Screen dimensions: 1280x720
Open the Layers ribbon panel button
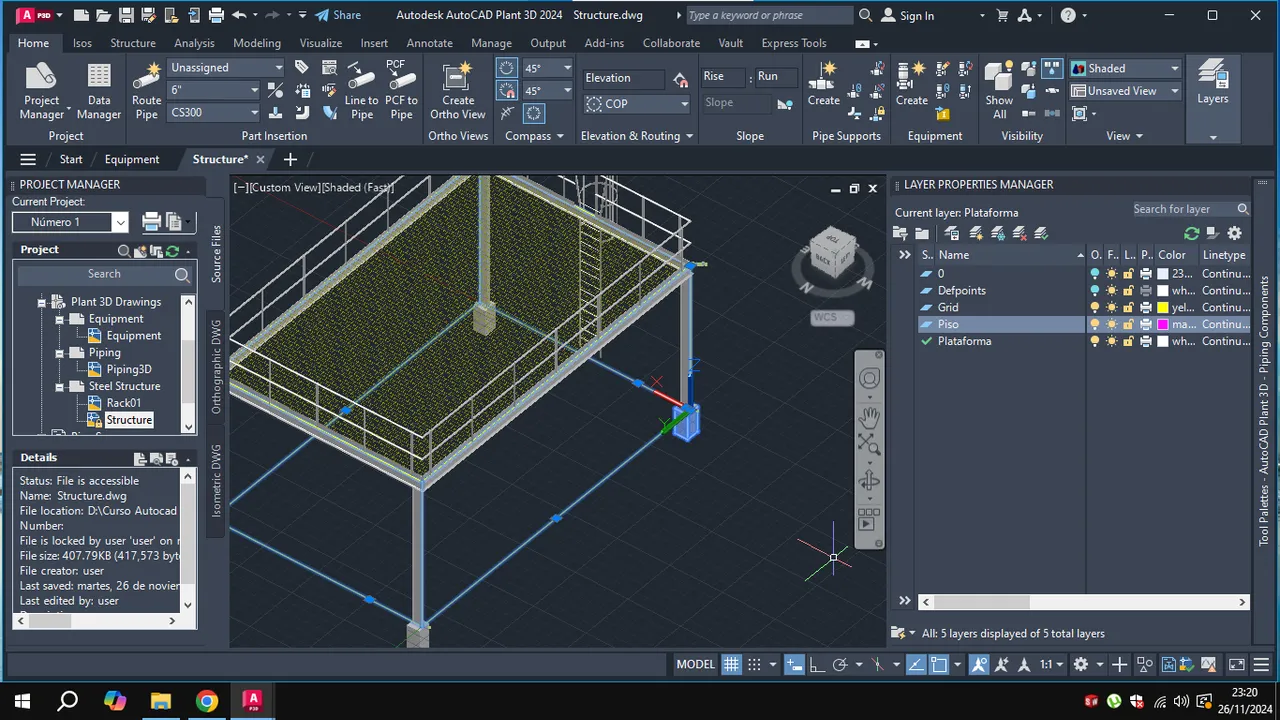1212,83
